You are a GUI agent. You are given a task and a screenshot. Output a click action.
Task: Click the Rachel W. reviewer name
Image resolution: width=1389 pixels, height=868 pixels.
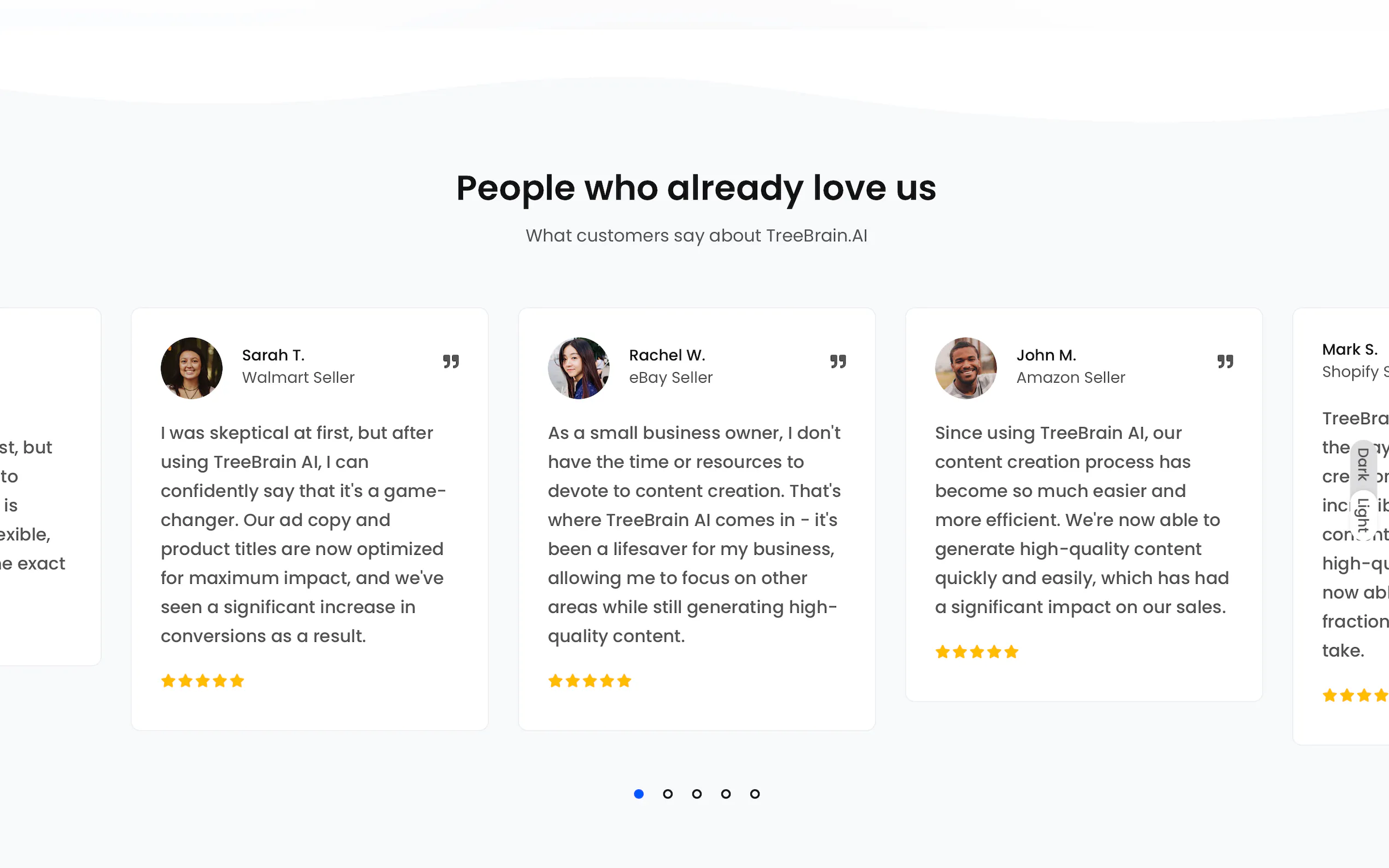pyautogui.click(x=667, y=355)
